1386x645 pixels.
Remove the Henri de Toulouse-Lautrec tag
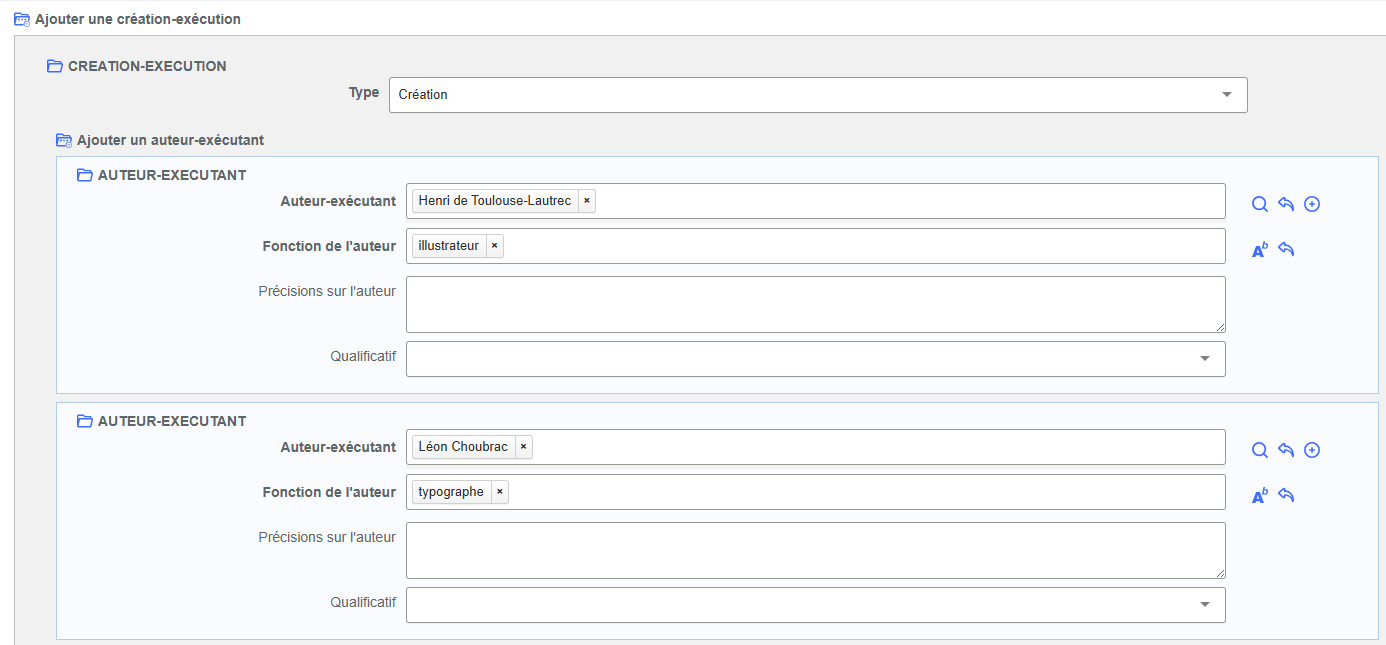coord(587,201)
